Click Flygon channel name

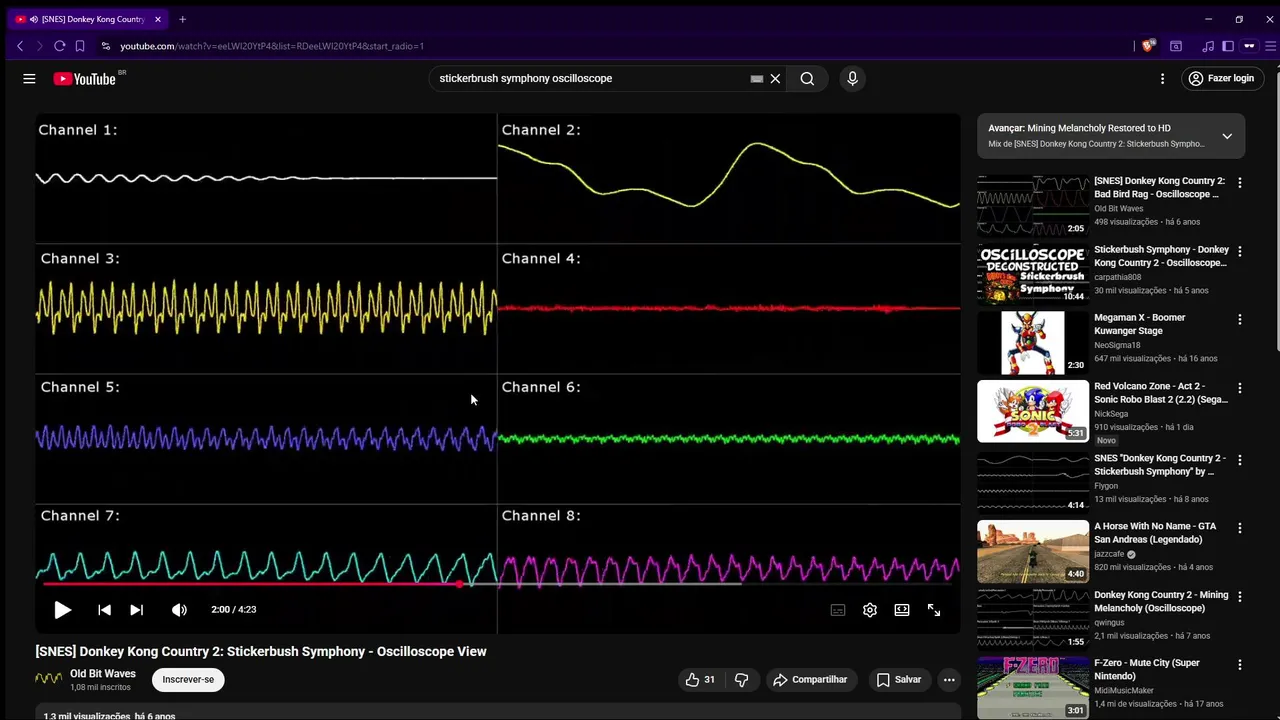[x=1106, y=486]
